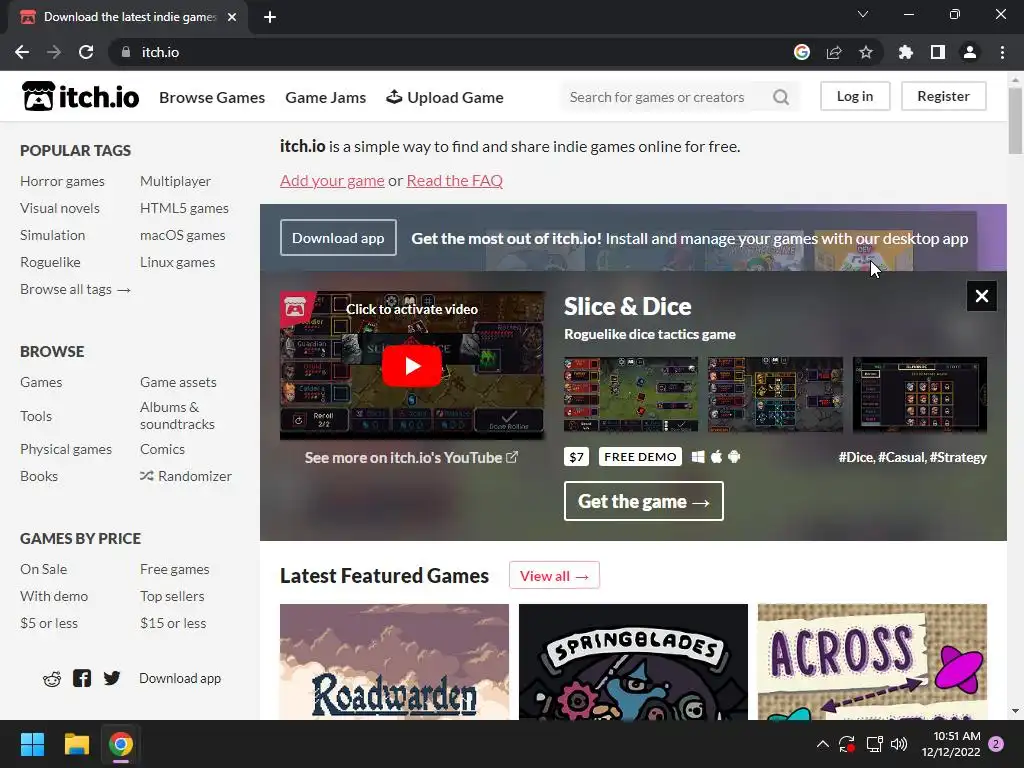Open the Free games link

coord(174,569)
